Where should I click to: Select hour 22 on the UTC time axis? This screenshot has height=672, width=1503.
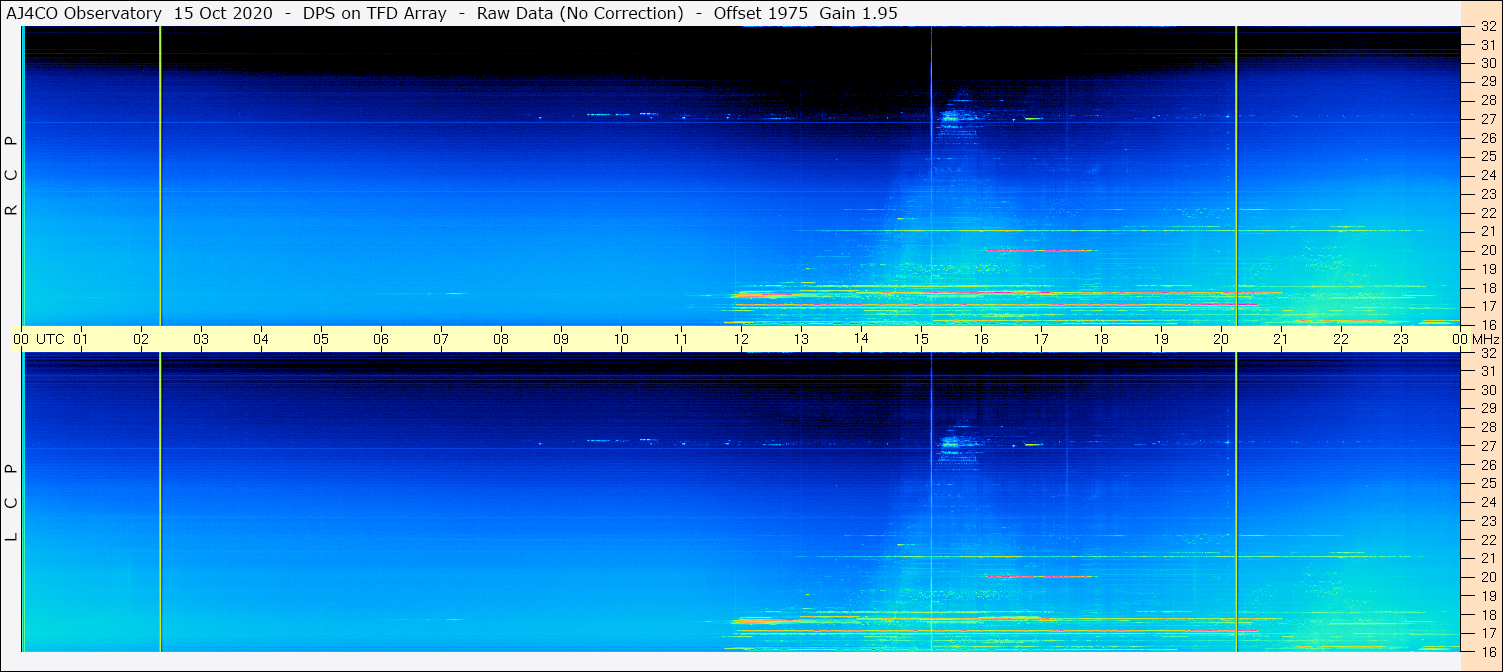coord(1341,339)
